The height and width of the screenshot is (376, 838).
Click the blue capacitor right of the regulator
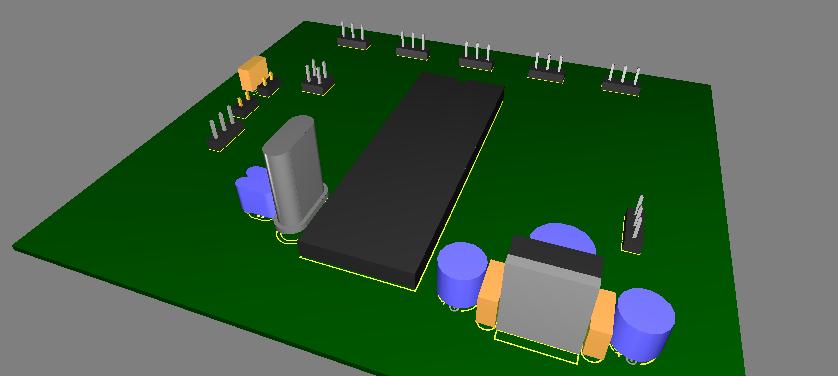tap(643, 324)
